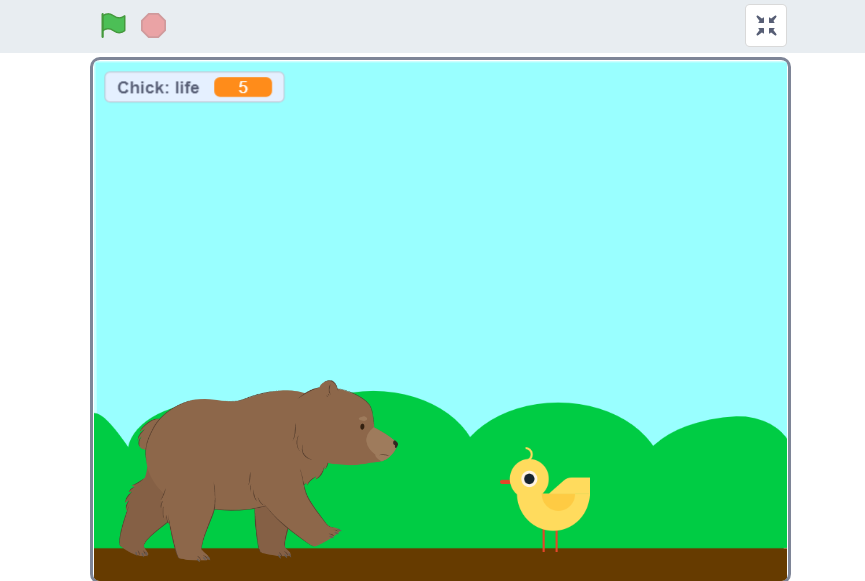Exit full screen mode
Viewport: 865px width, 581px height.
[766, 26]
